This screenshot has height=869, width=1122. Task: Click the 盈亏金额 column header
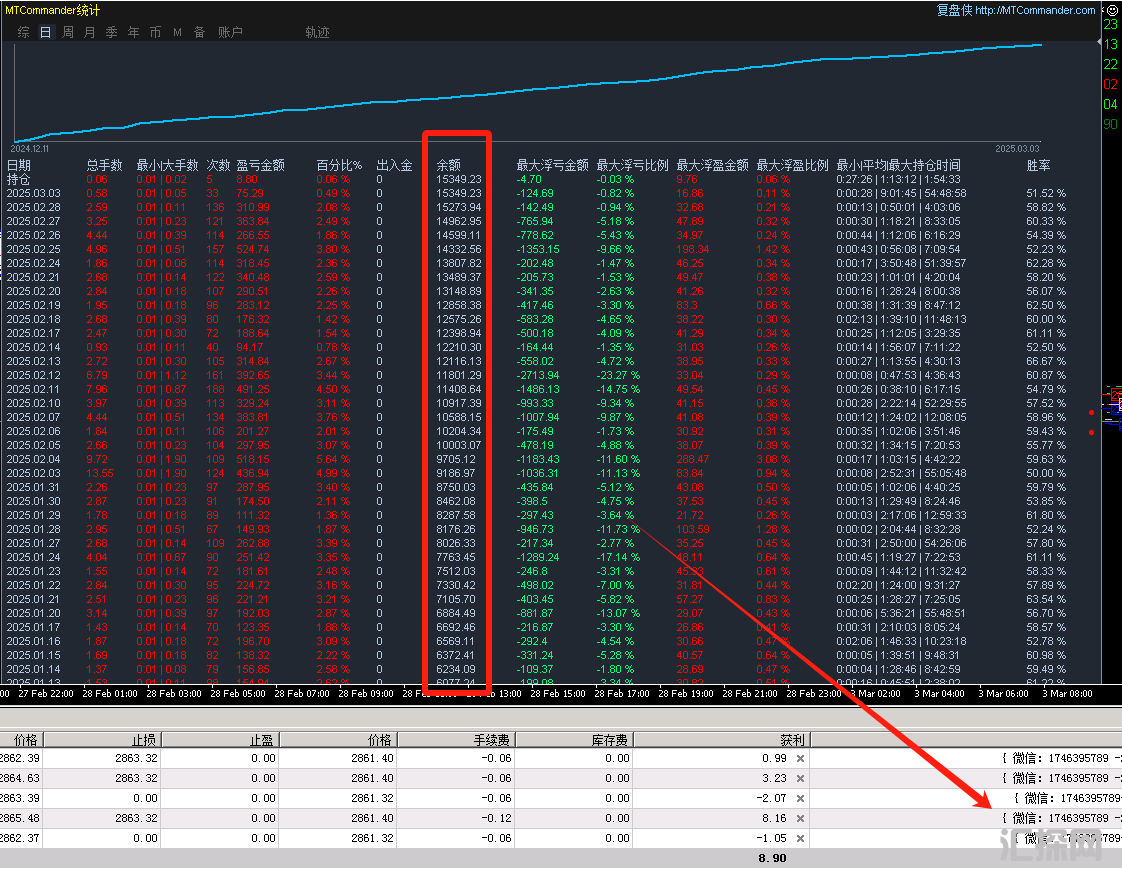click(x=260, y=165)
